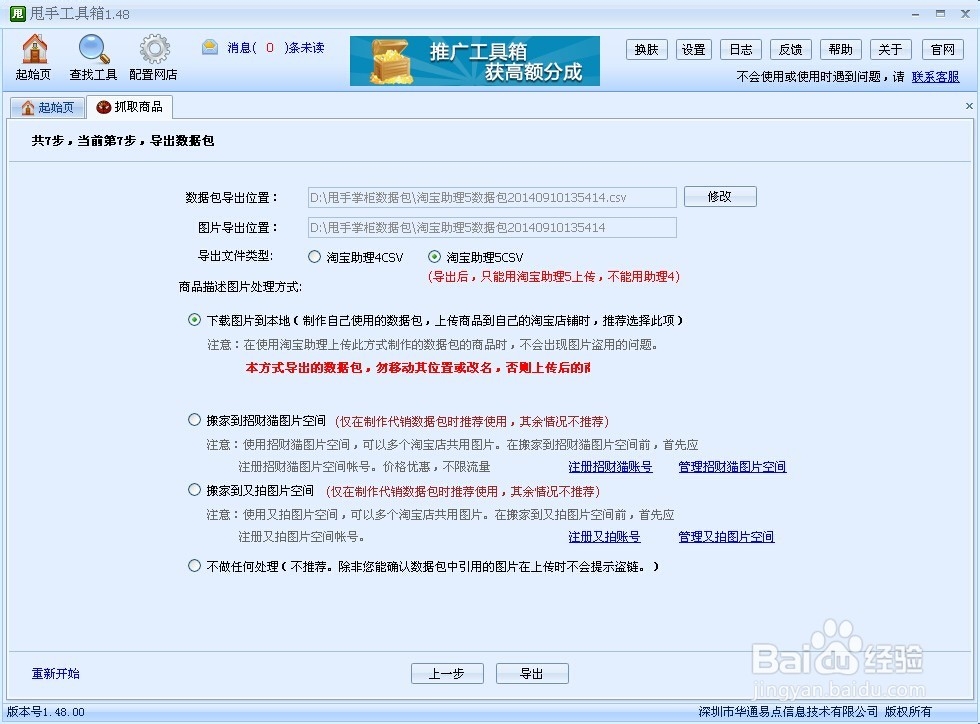The height and width of the screenshot is (724, 980).
Task: Open 注册又拍账号 link
Action: click(604, 536)
